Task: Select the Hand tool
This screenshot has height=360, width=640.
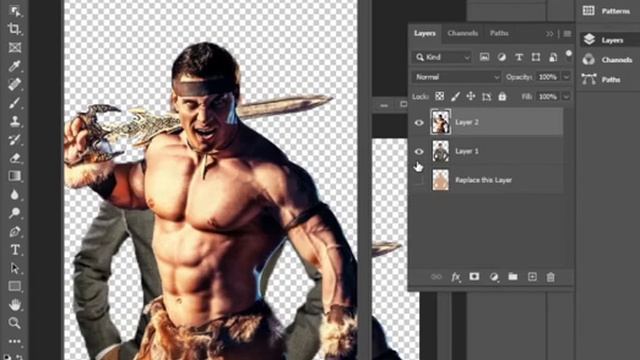Action: tap(15, 304)
